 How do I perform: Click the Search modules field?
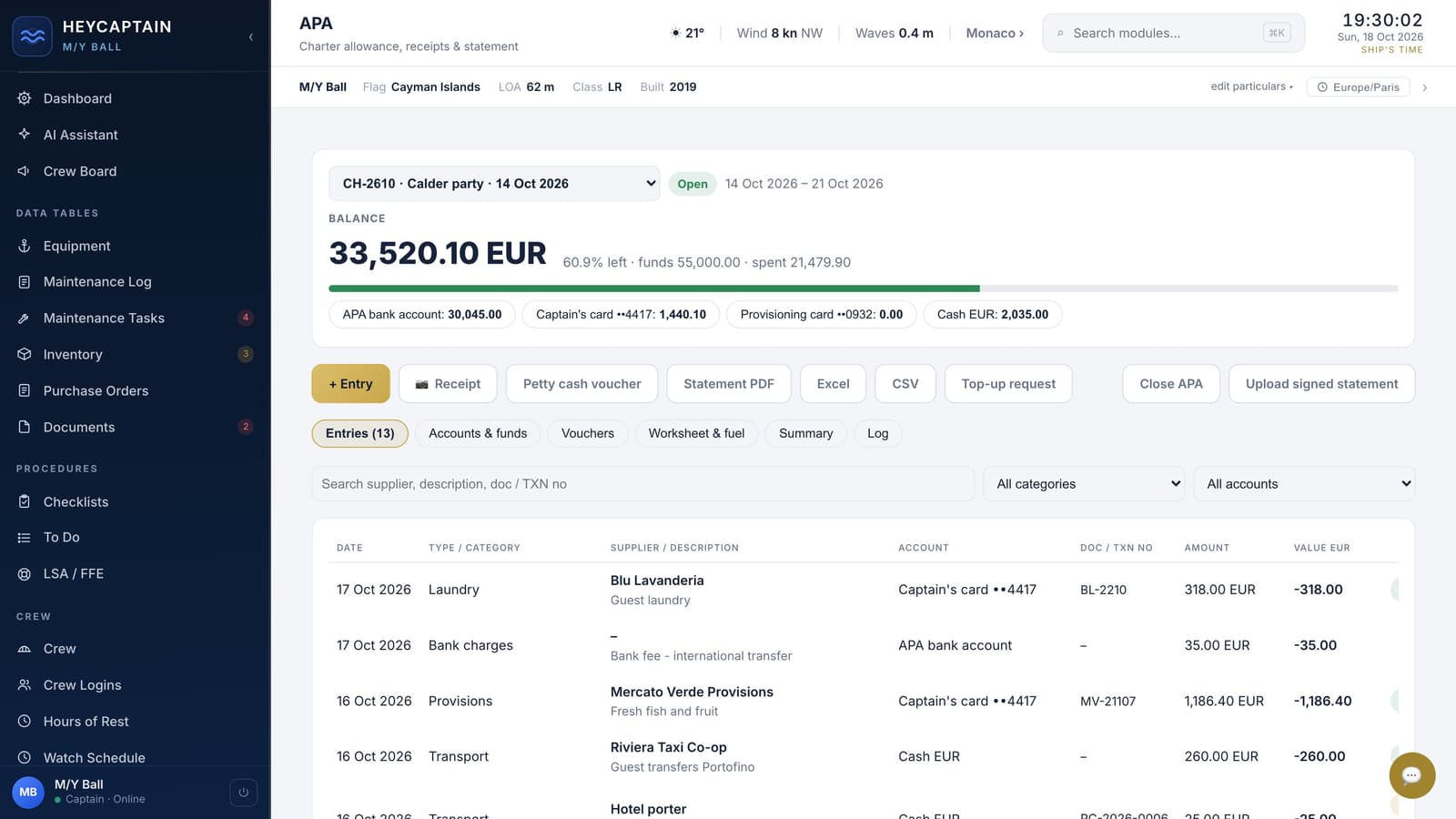click(x=1173, y=33)
